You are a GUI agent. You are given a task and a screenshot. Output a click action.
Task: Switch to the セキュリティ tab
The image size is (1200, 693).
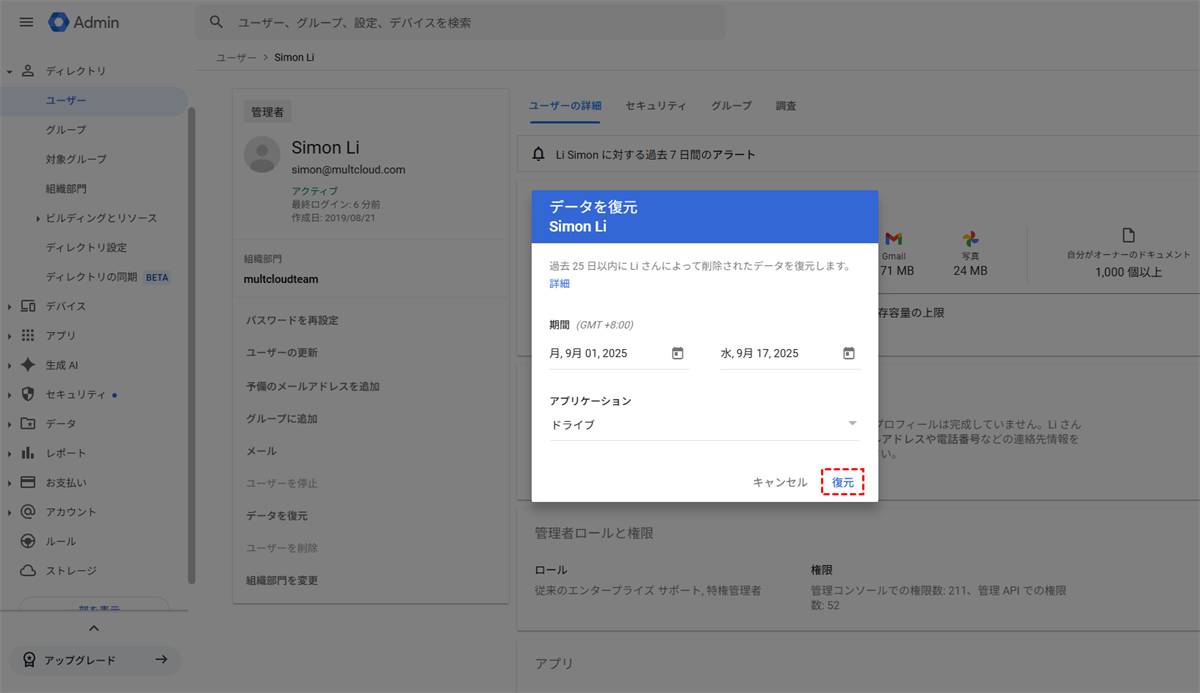(x=656, y=105)
